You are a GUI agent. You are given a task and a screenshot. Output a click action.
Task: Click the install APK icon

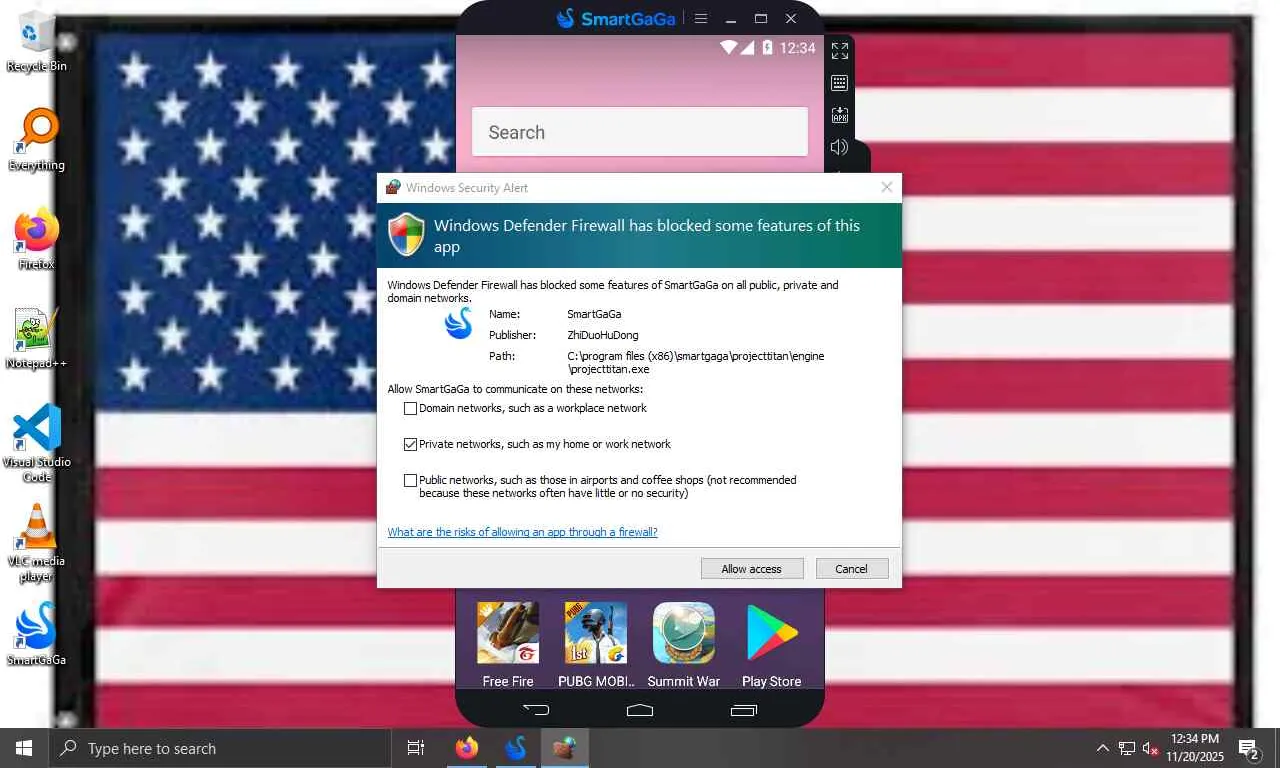click(x=840, y=115)
